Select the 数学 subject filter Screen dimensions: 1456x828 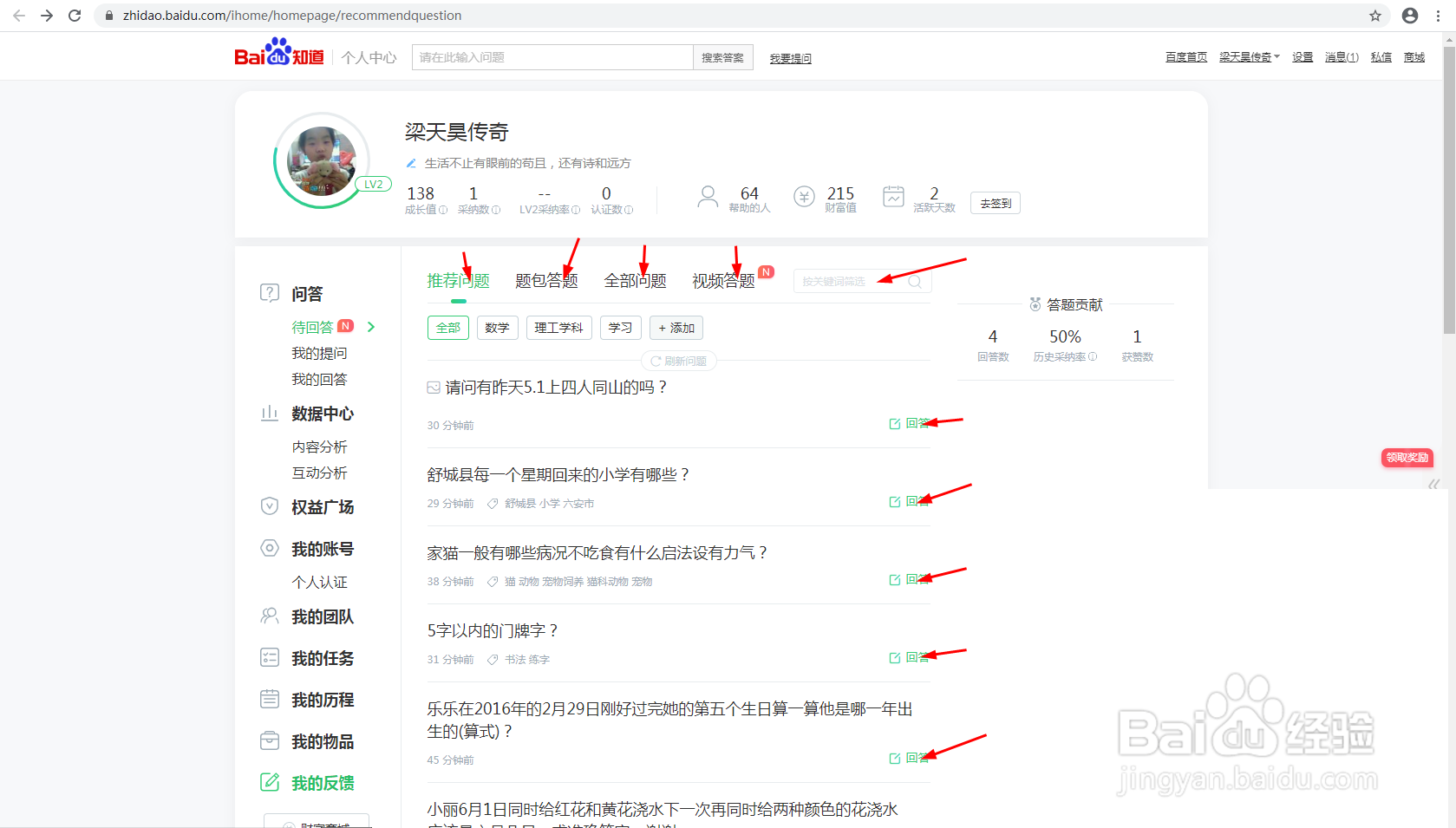(497, 328)
